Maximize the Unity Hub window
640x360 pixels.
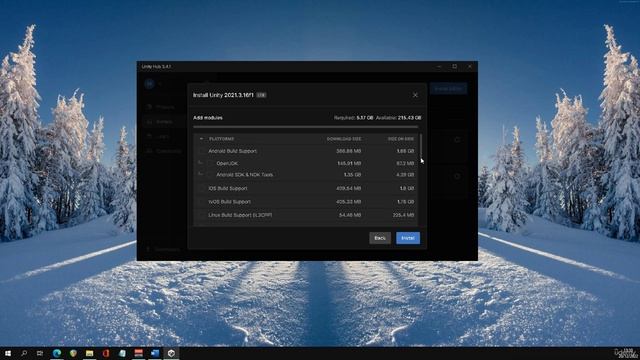[454, 66]
